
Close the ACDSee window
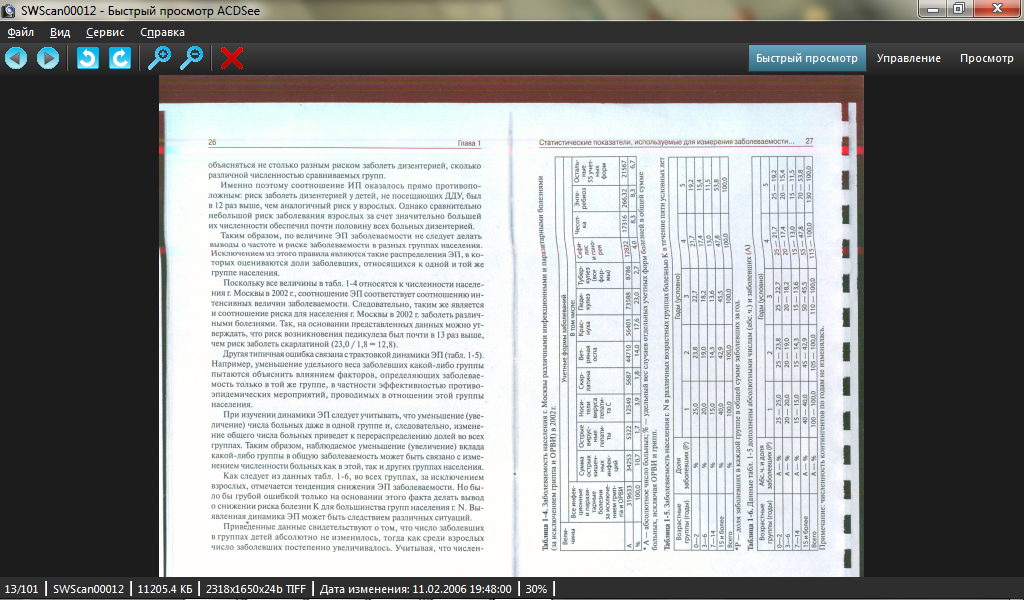pos(997,8)
